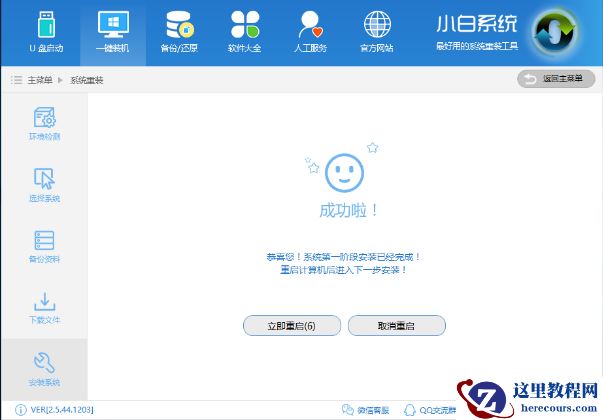Select the 一键装机 tab
Screen dimensions: 603x420
coord(113,32)
